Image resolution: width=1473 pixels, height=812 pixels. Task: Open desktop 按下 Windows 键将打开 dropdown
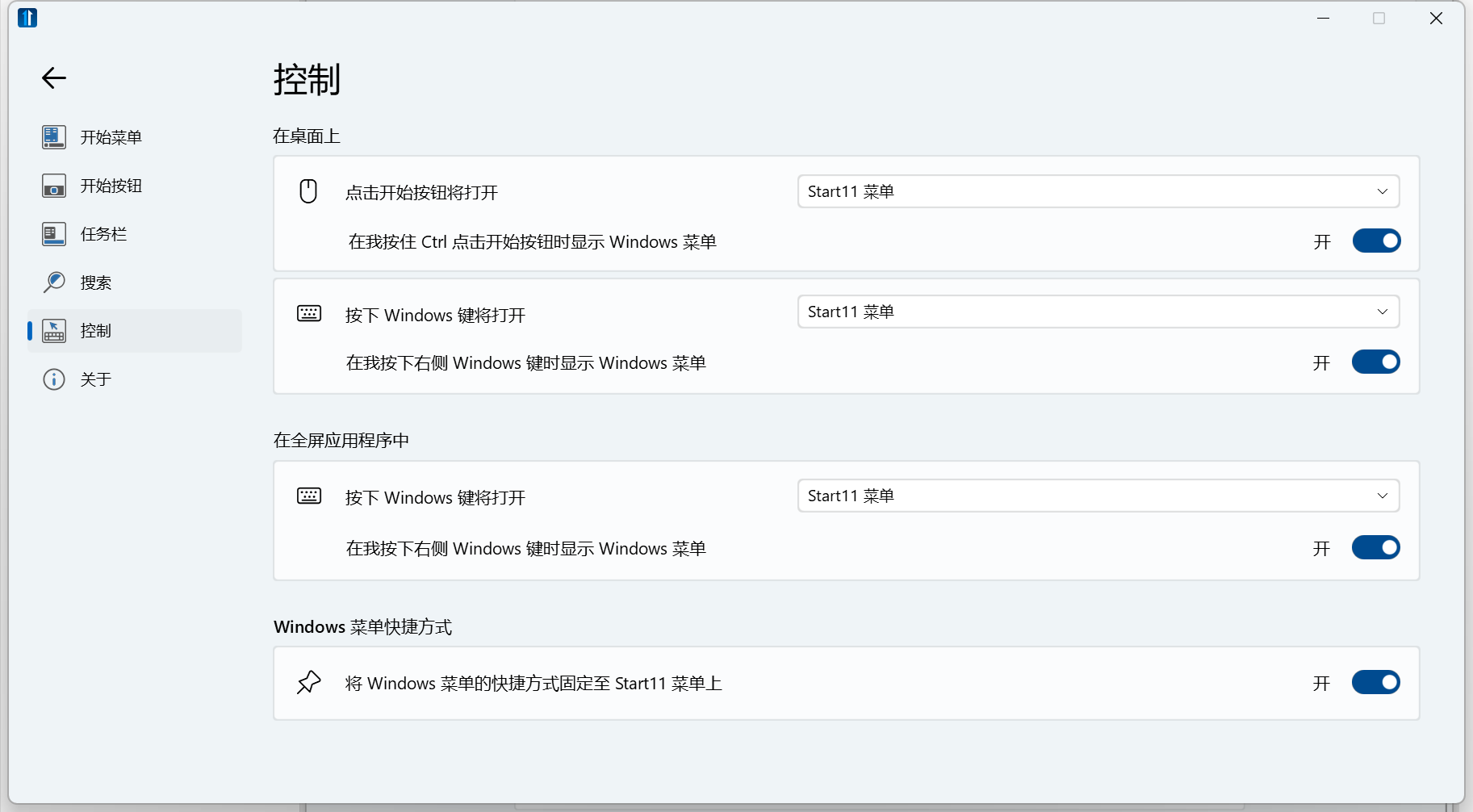click(1098, 312)
